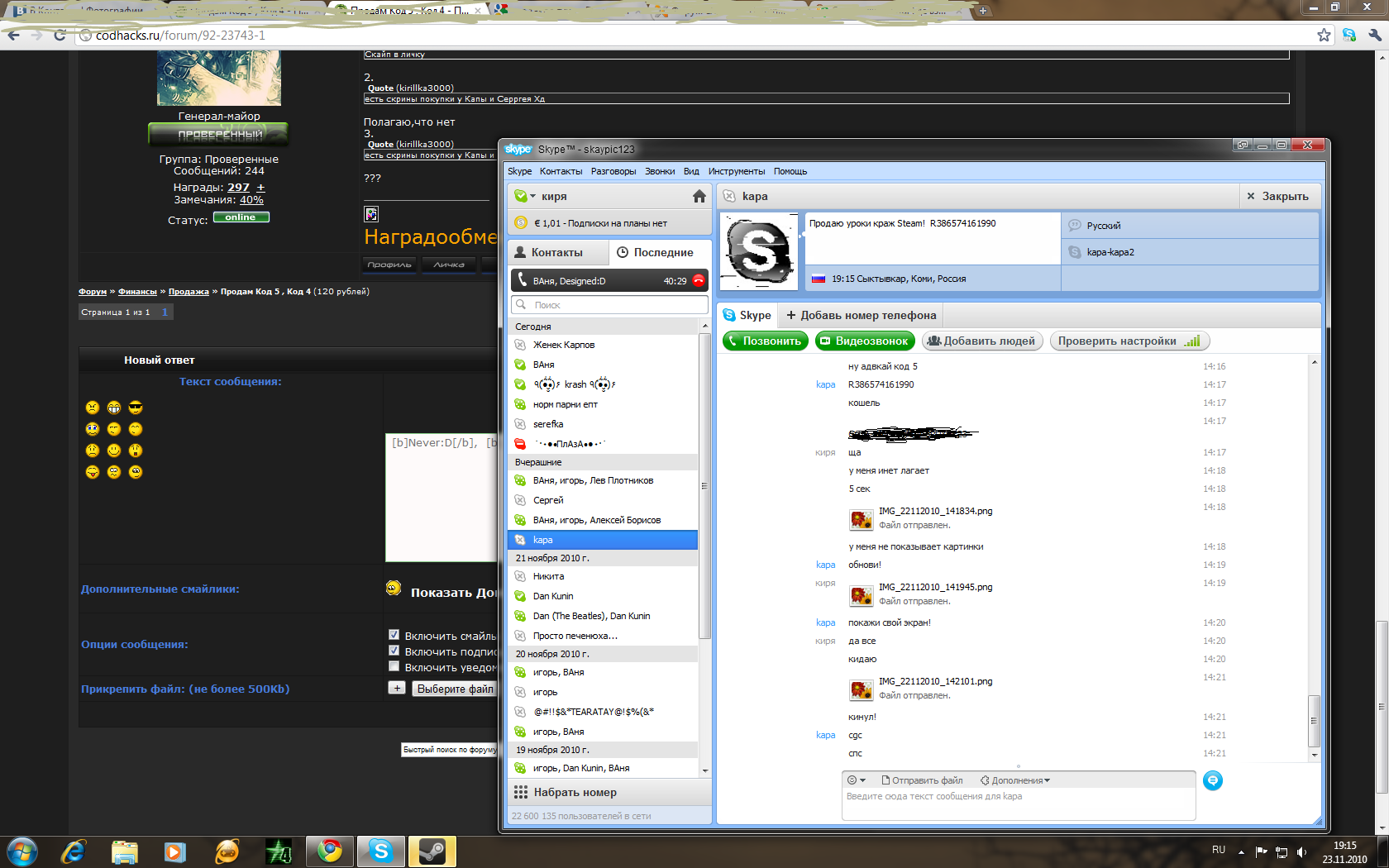
Task: Select Dan Kunin conversation
Action: click(x=604, y=596)
